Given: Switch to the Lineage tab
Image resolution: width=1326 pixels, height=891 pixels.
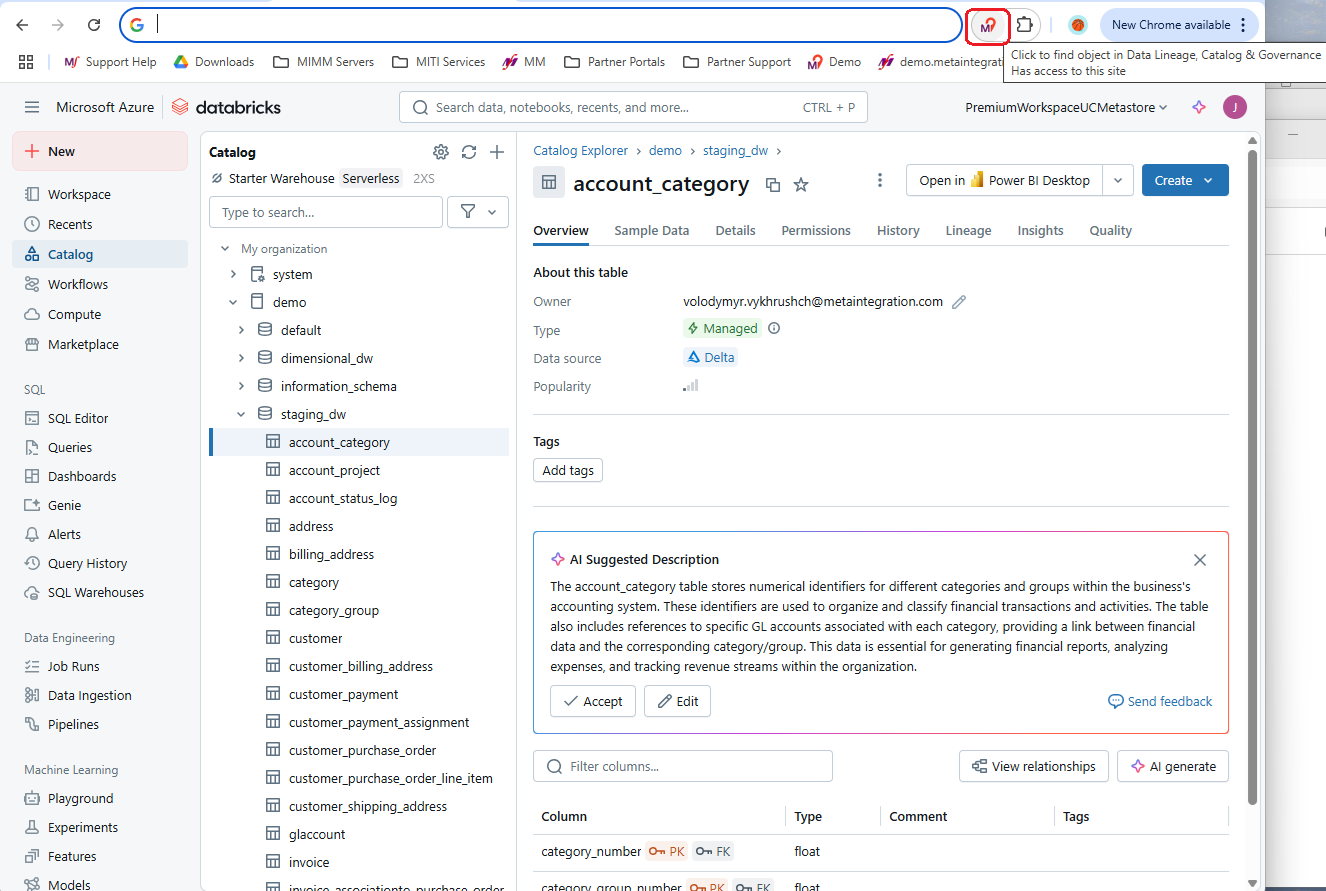Looking at the screenshot, I should point(968,230).
